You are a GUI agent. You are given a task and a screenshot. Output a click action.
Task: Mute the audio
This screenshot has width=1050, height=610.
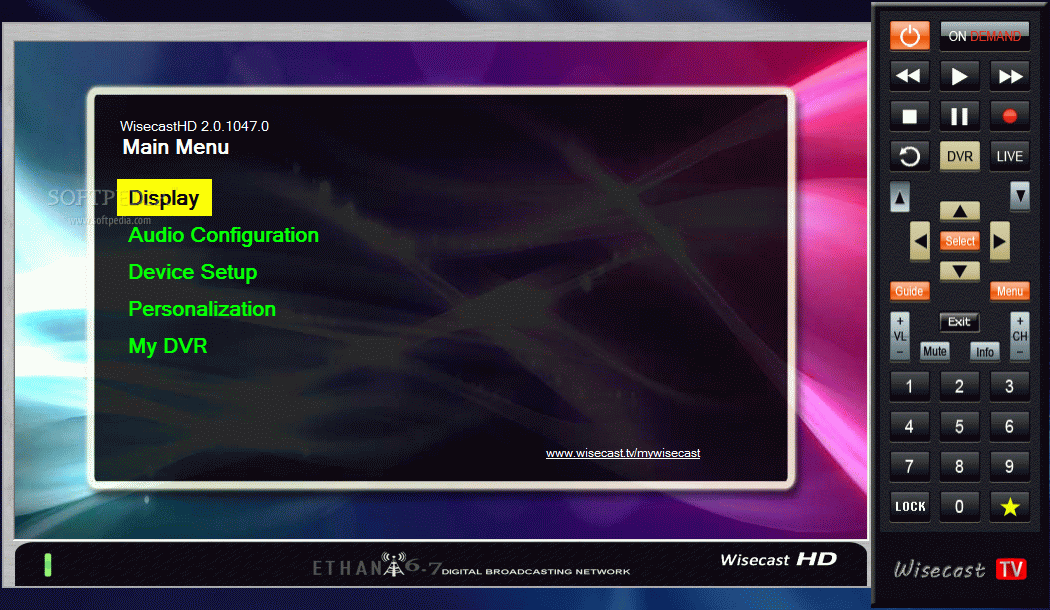point(935,352)
